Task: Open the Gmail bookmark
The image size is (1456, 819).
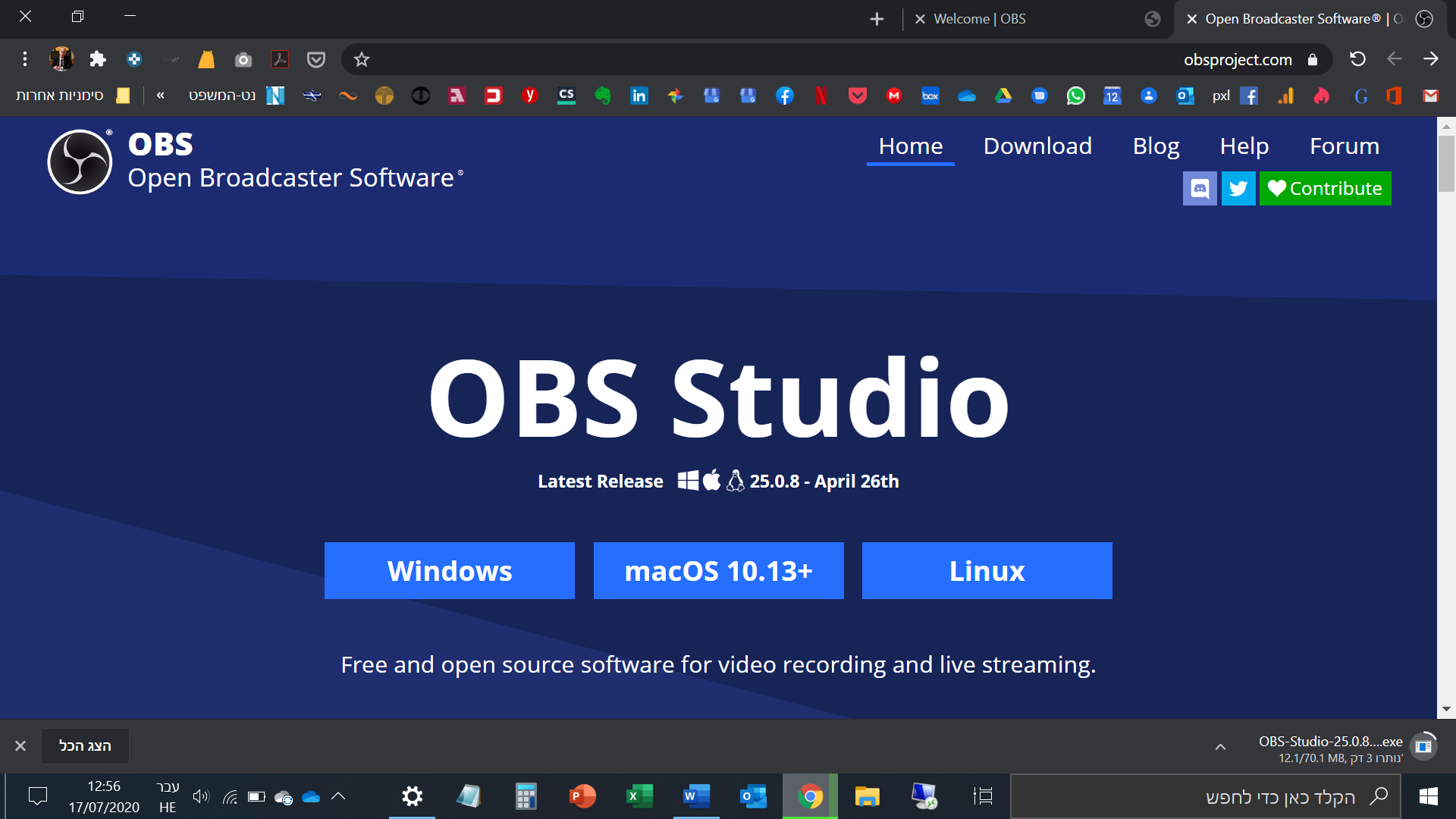Action: pos(1430,96)
